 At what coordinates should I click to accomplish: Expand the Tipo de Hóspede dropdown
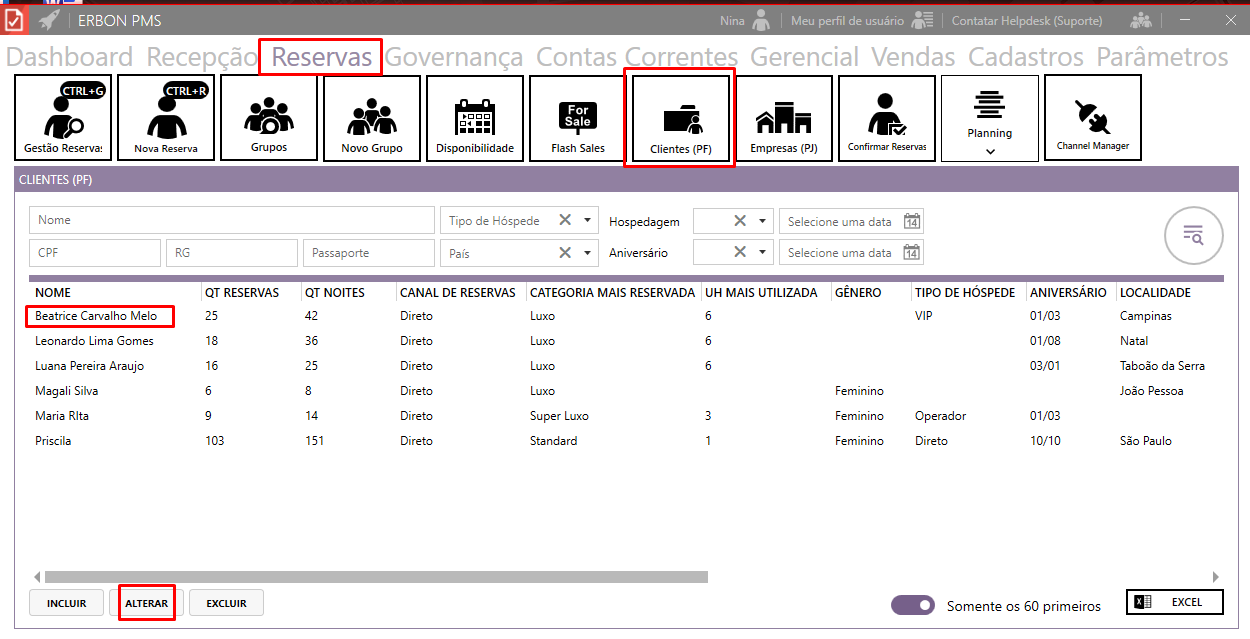[588, 220]
